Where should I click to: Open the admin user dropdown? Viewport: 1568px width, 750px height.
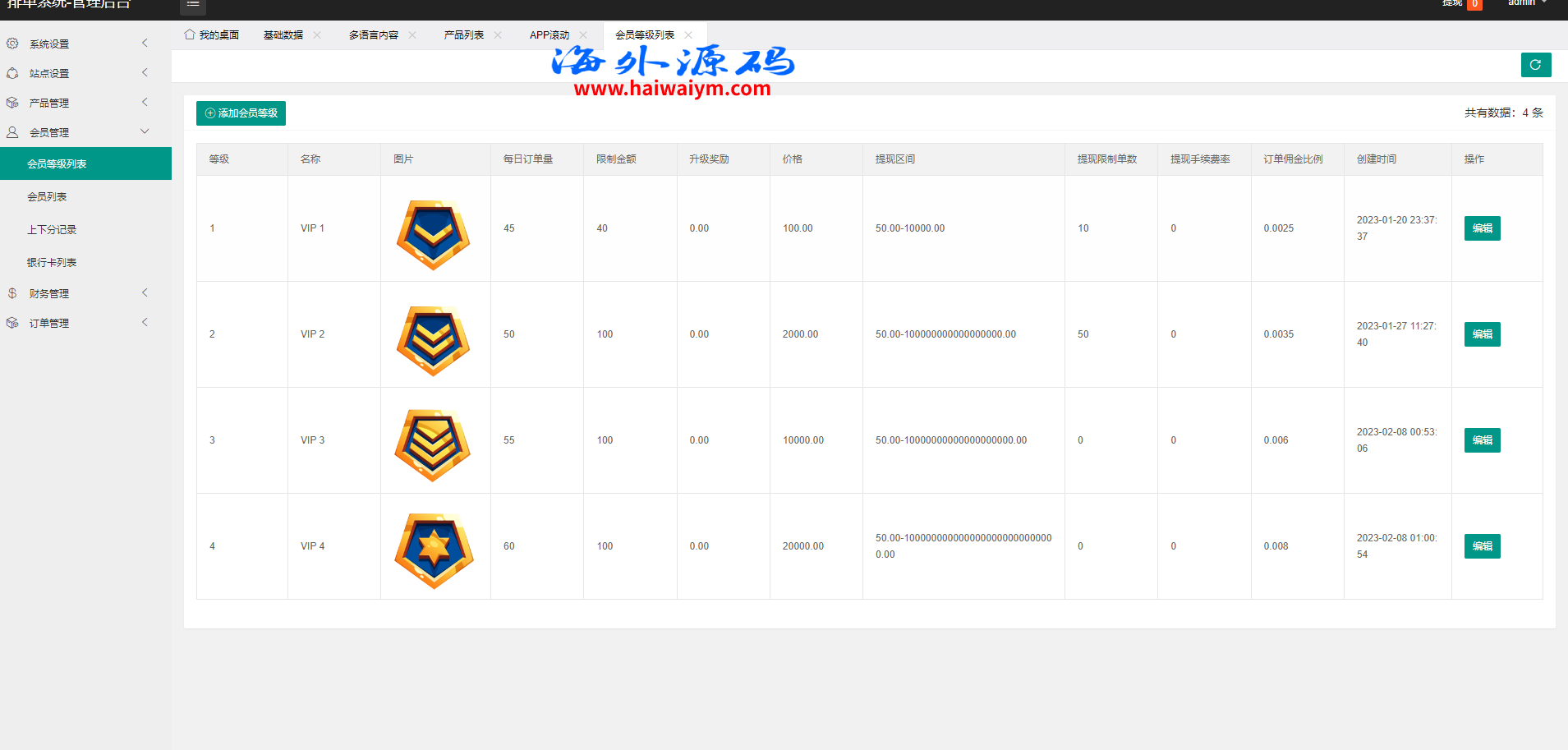[x=1527, y=3]
